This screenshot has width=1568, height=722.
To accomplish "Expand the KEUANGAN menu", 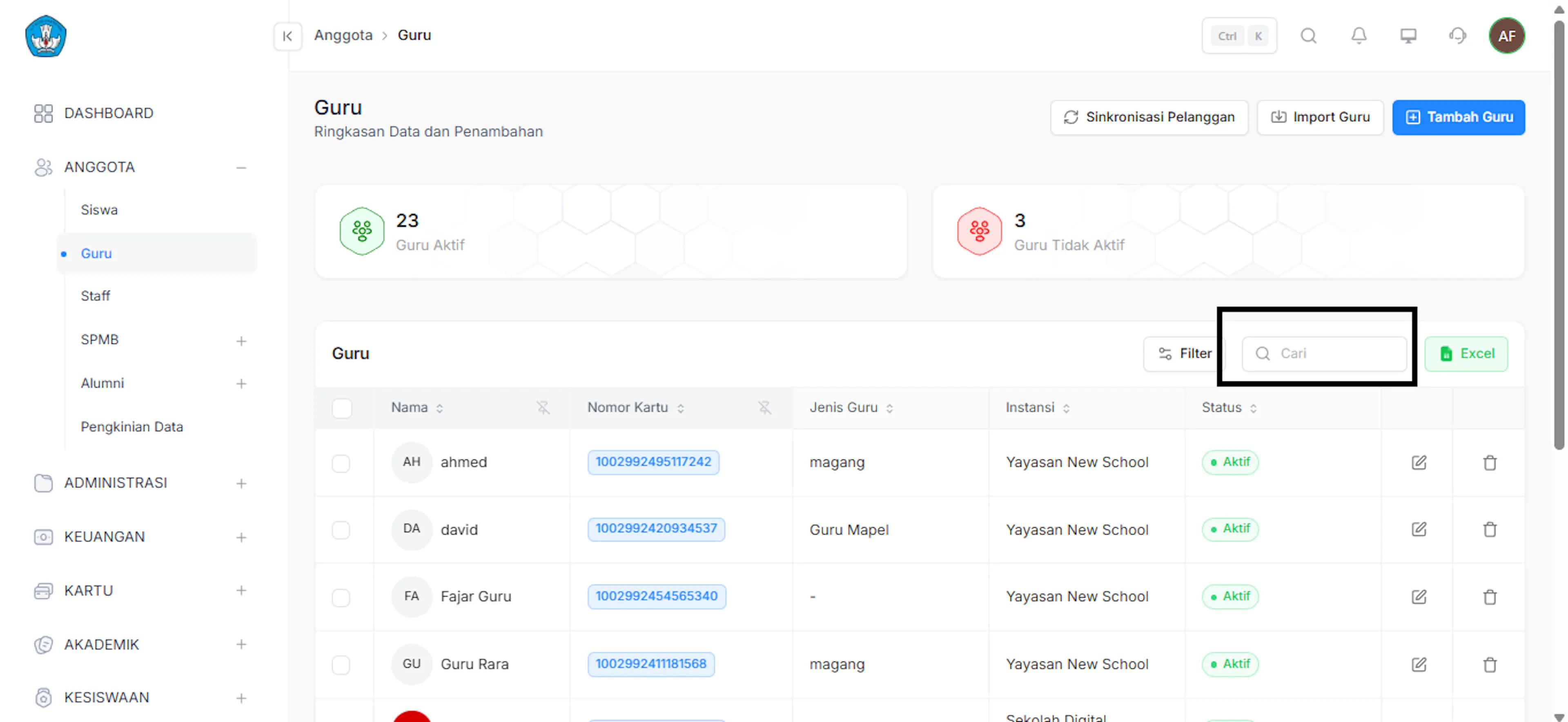I will tap(241, 537).
